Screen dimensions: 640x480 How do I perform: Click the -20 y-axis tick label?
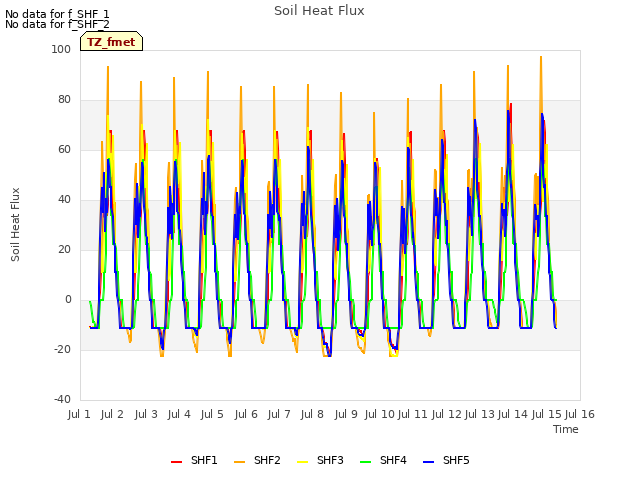[x=62, y=350]
